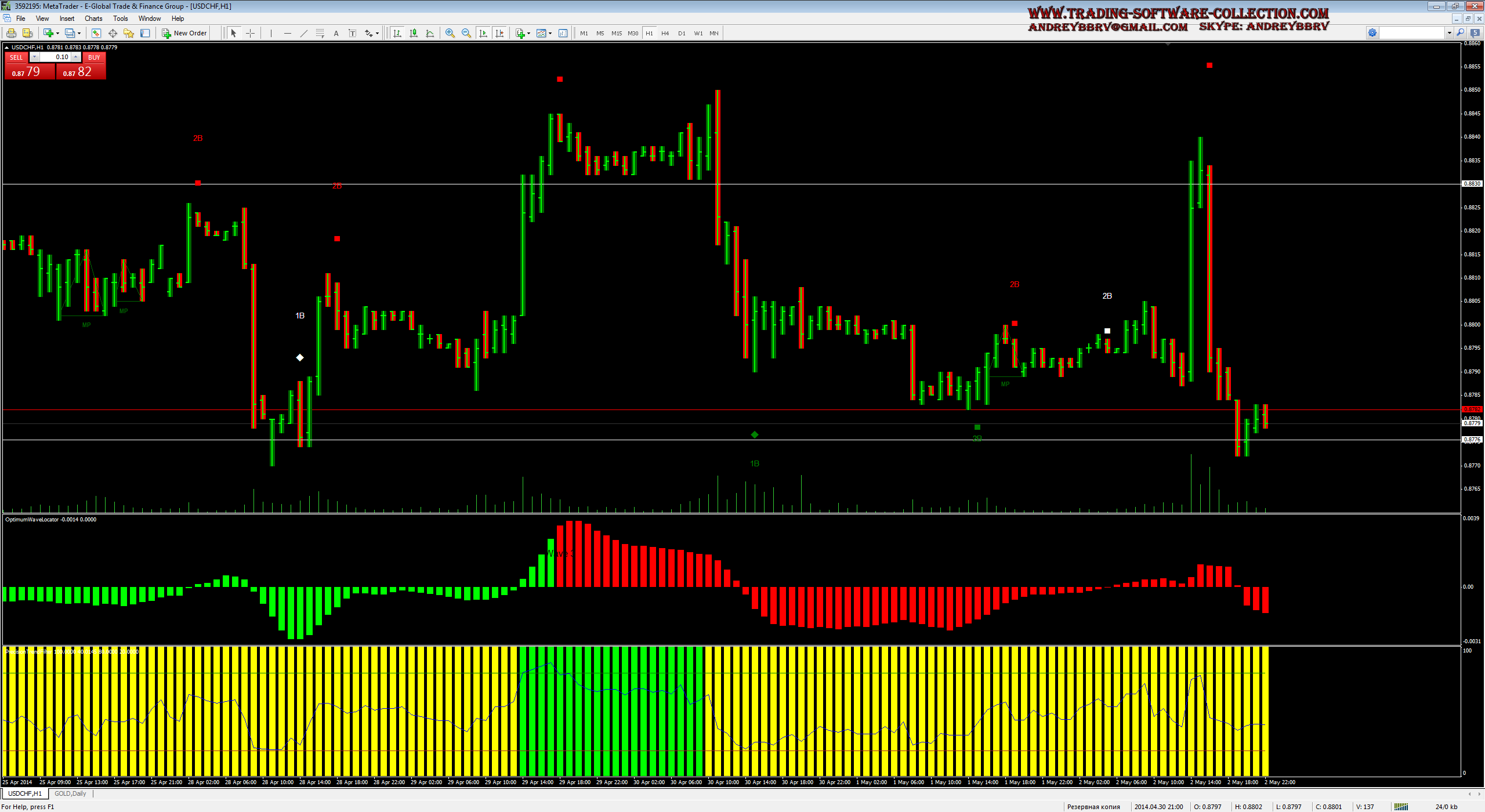Image resolution: width=1485 pixels, height=812 pixels.
Task: Open the templates dropdown arrow
Action: pos(550,33)
